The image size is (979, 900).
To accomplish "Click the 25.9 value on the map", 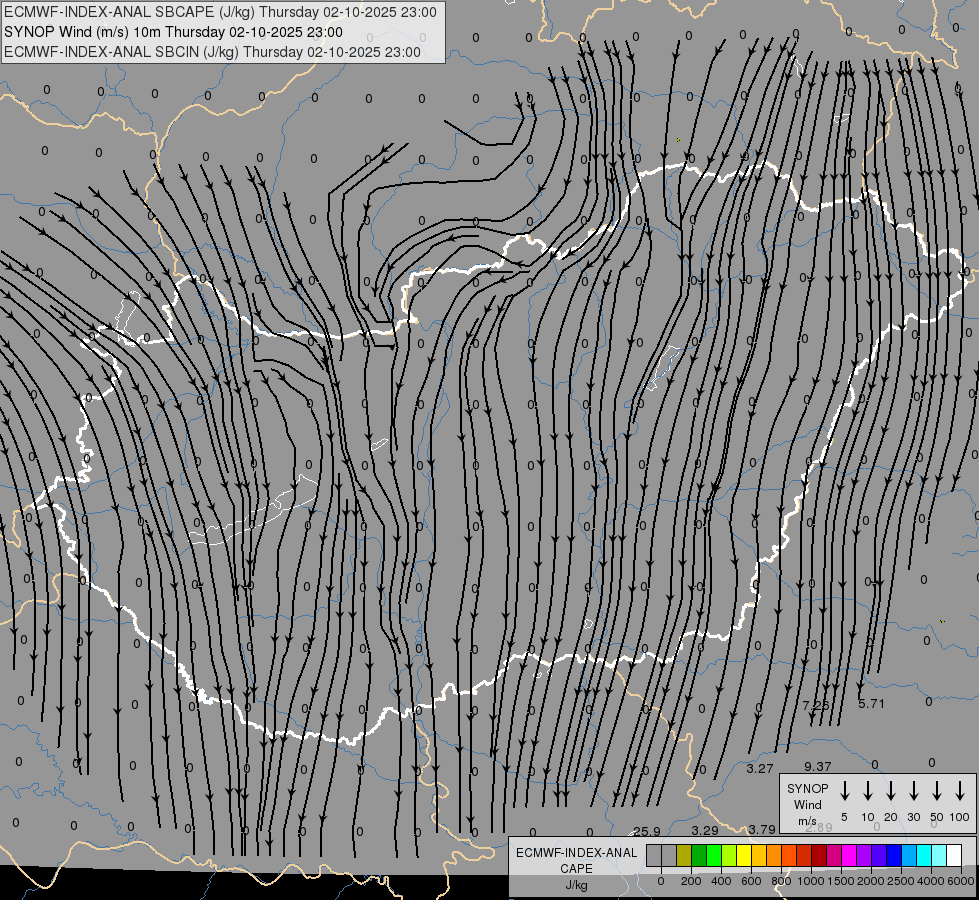I will pos(646,831).
